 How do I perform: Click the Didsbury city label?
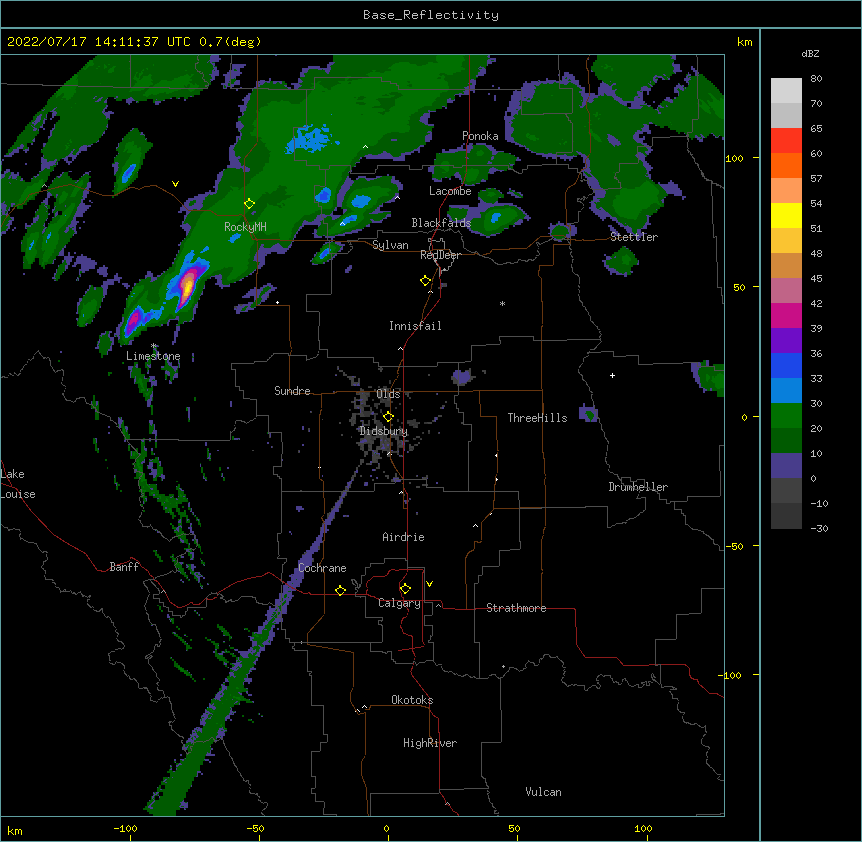click(384, 431)
